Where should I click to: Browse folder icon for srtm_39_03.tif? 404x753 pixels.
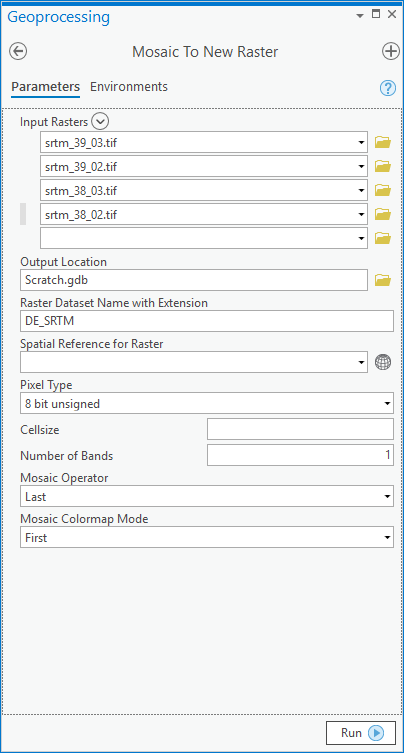click(383, 142)
